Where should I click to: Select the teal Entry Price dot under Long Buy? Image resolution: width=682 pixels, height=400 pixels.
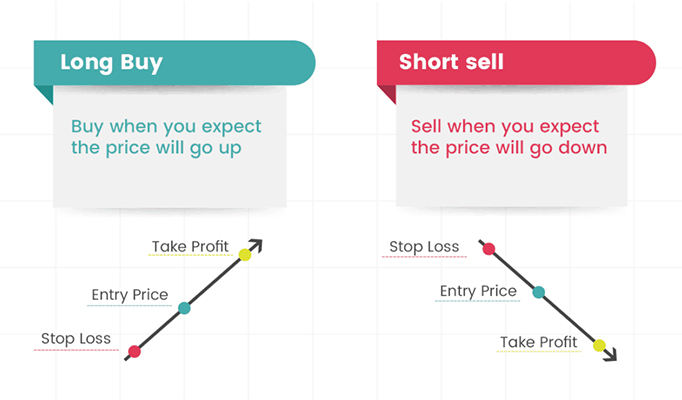[184, 308]
